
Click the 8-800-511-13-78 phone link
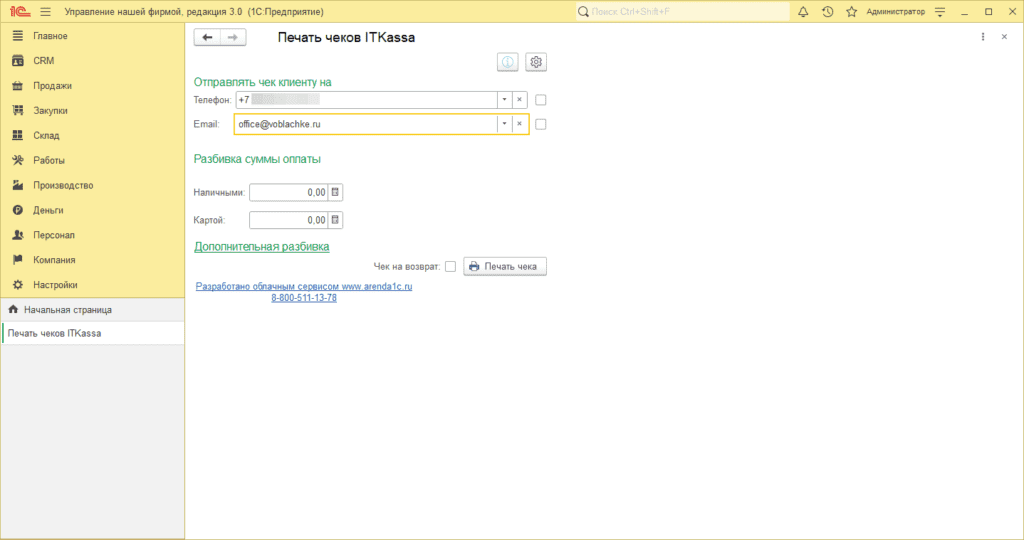click(304, 298)
